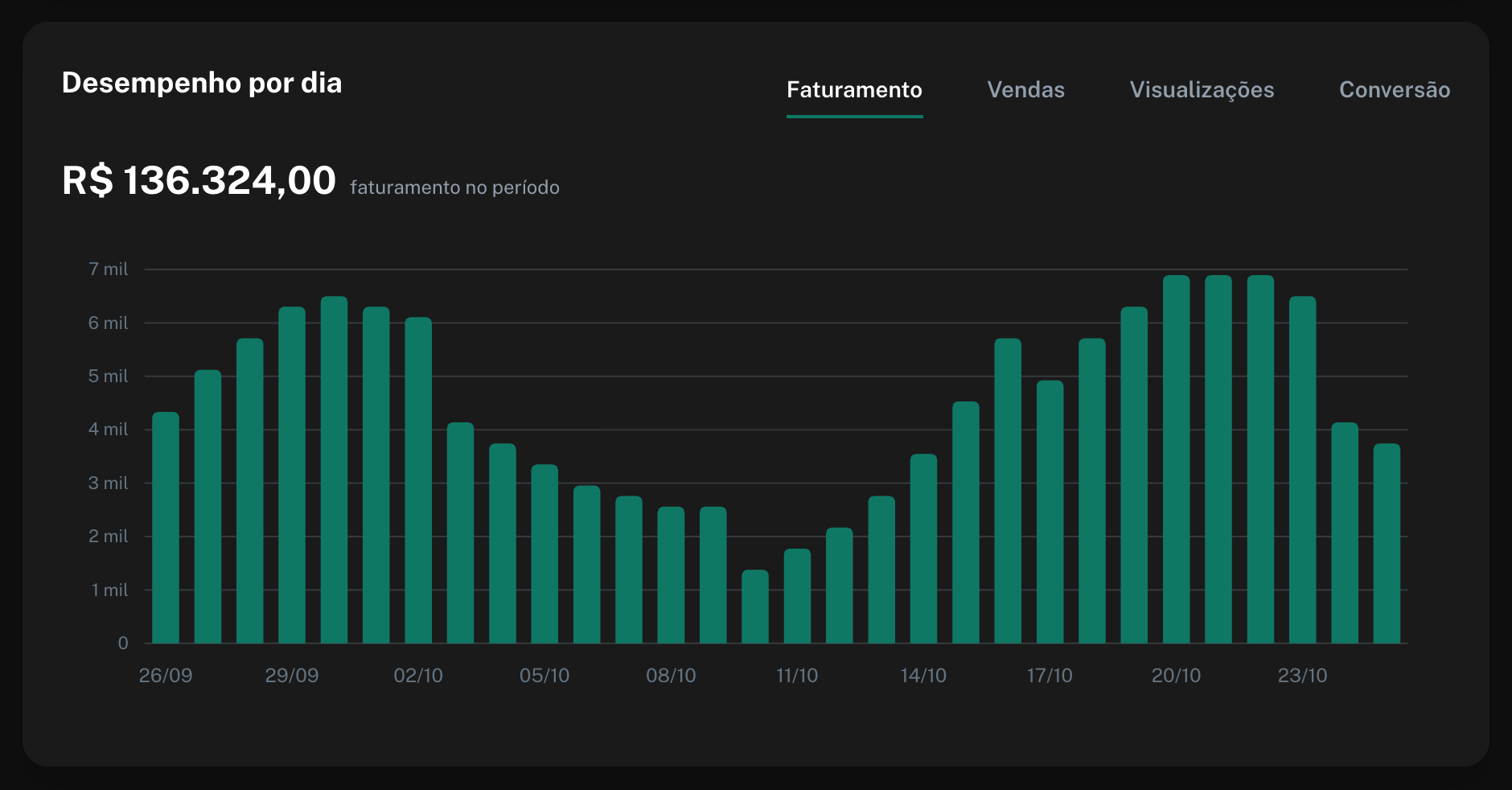Click the '1 mil' y-axis label

tap(109, 590)
